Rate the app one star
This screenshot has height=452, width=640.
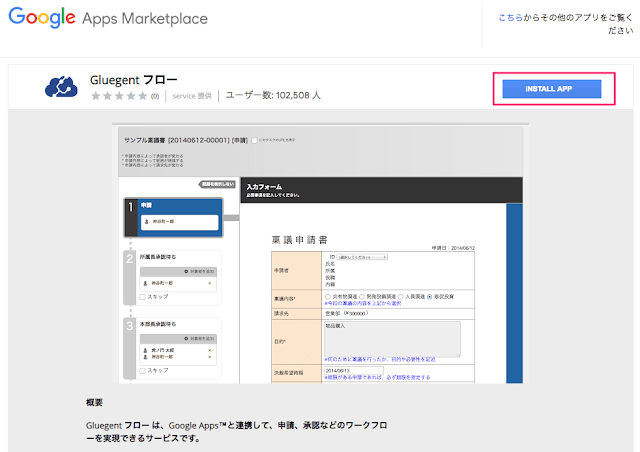(x=96, y=96)
